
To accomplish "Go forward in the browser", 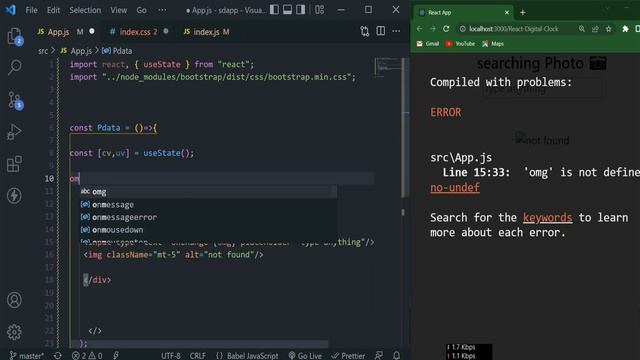I will pyautogui.click(x=433, y=29).
